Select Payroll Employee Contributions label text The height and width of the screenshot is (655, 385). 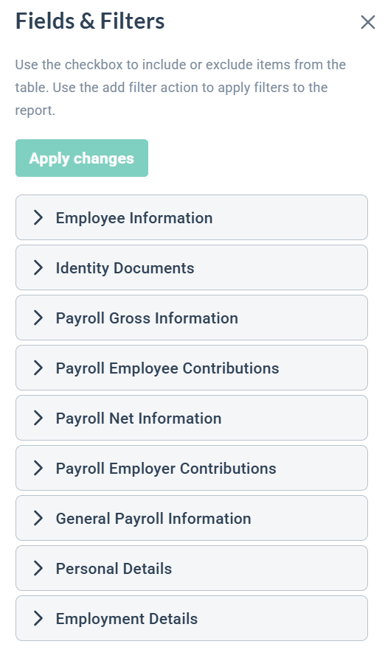pos(167,368)
